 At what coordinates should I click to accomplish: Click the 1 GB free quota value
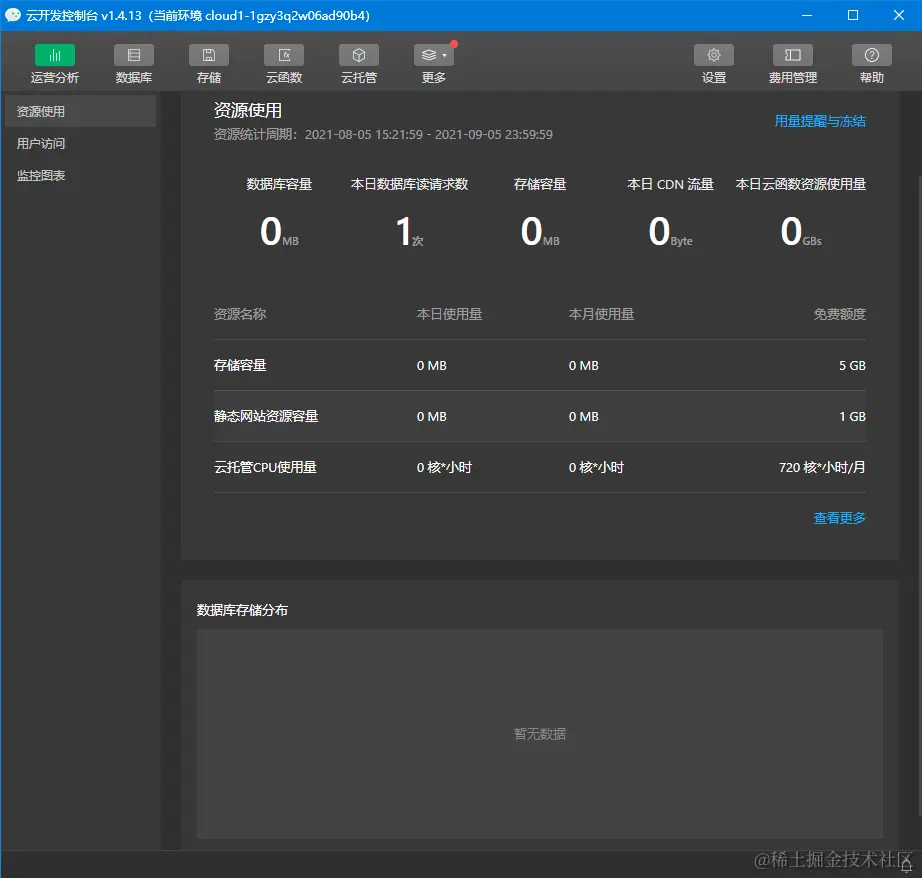[x=852, y=416]
